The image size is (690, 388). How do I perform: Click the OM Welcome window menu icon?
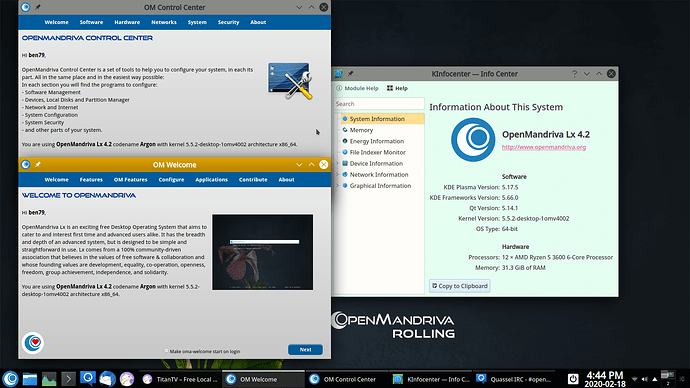(x=26, y=165)
